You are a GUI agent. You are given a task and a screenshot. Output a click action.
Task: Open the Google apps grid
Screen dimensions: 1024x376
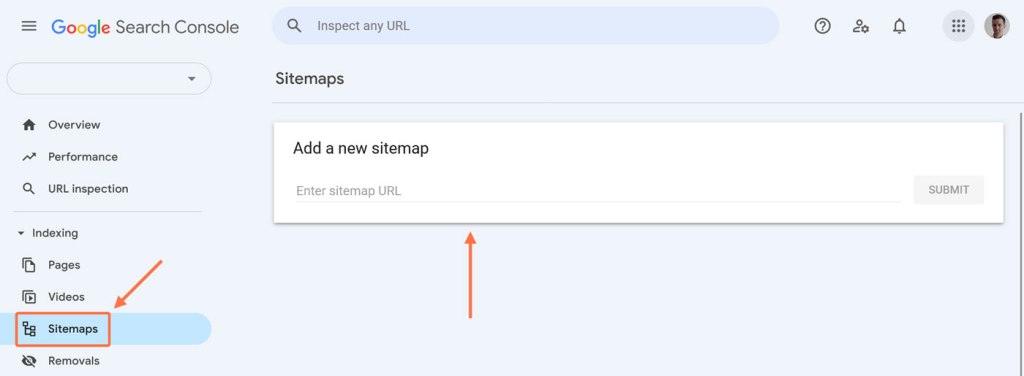[958, 26]
